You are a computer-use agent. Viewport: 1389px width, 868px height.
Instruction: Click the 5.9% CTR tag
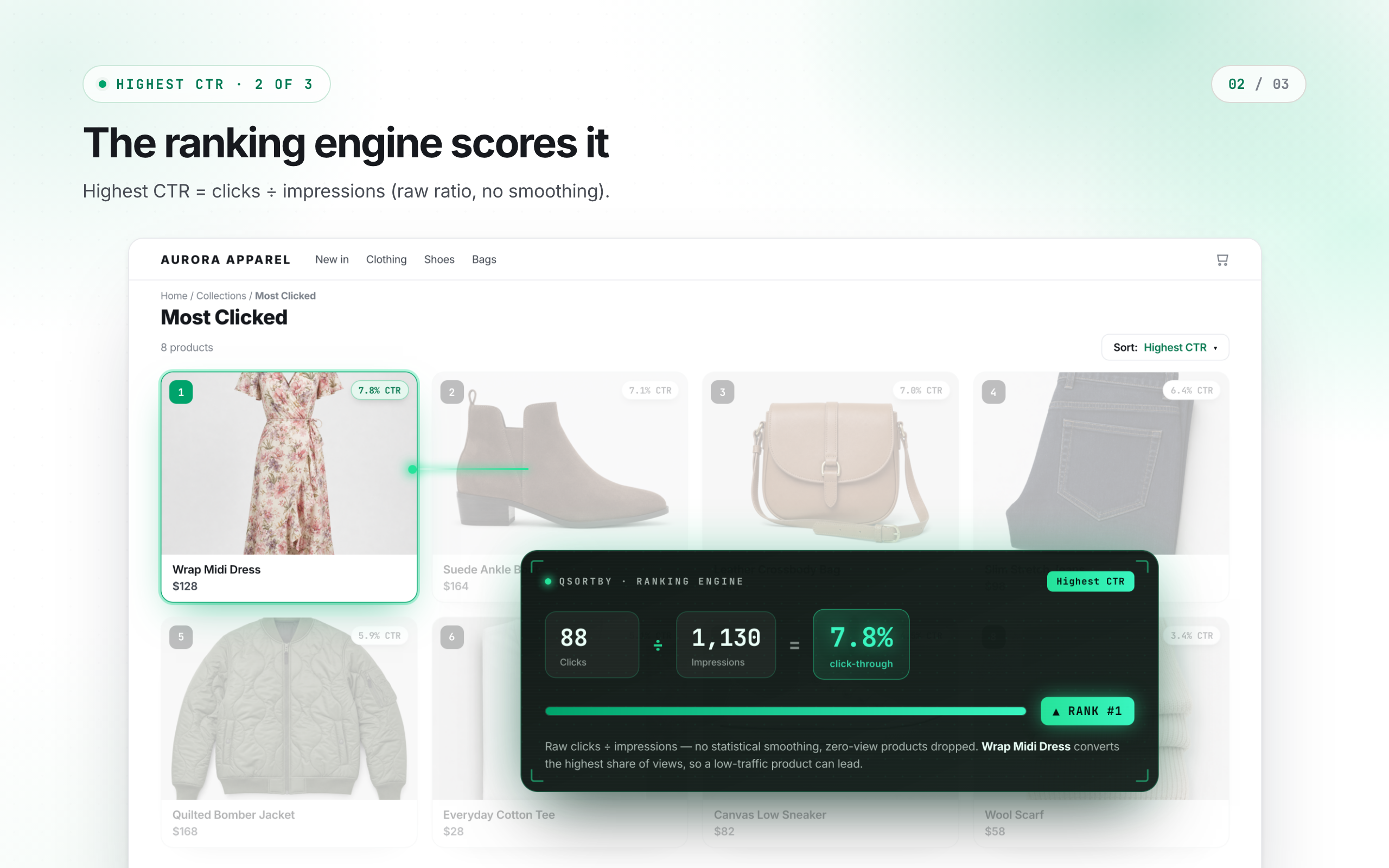pyautogui.click(x=379, y=635)
